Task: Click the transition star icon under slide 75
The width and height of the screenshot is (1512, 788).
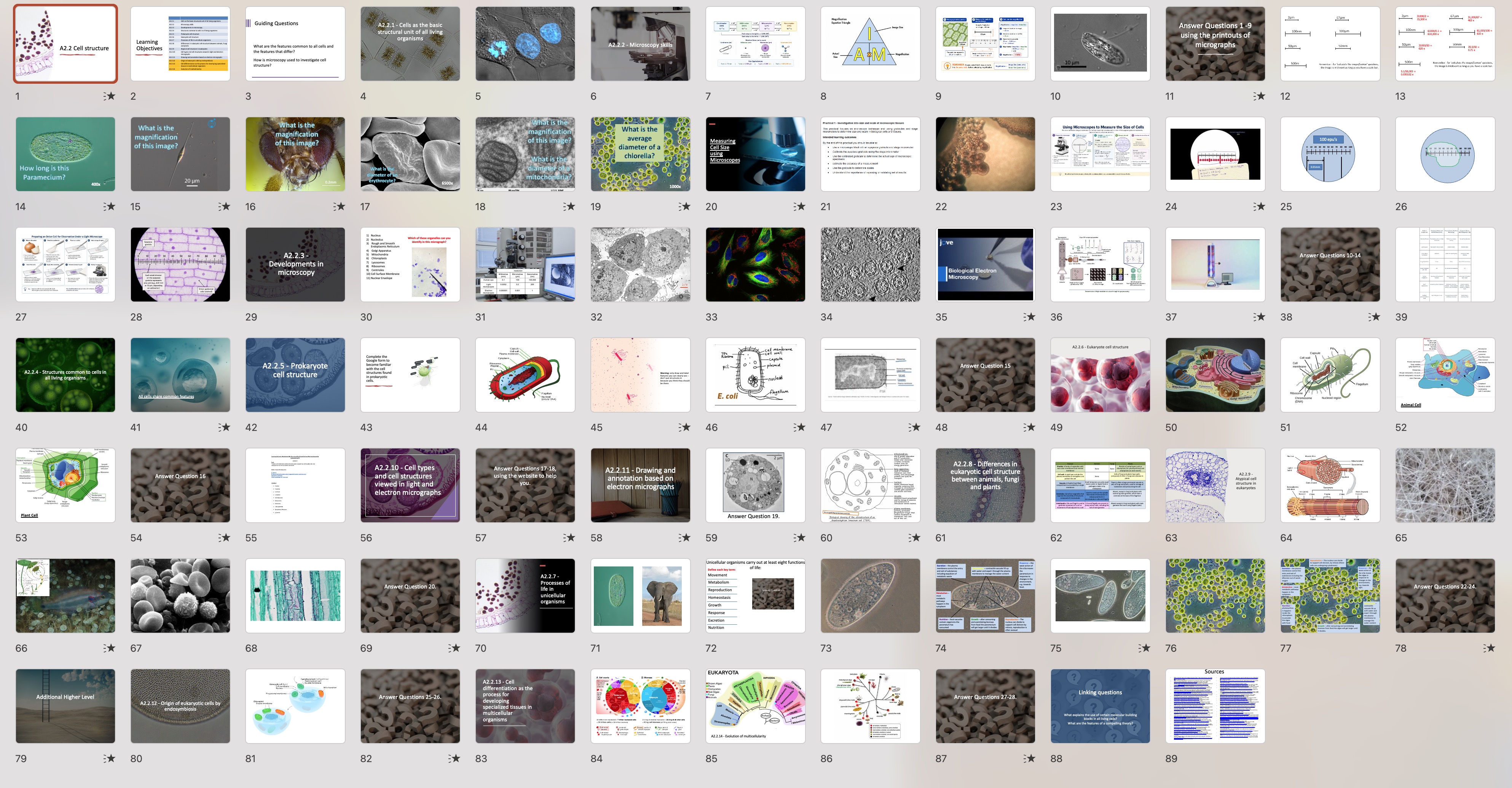Action: [1145, 648]
